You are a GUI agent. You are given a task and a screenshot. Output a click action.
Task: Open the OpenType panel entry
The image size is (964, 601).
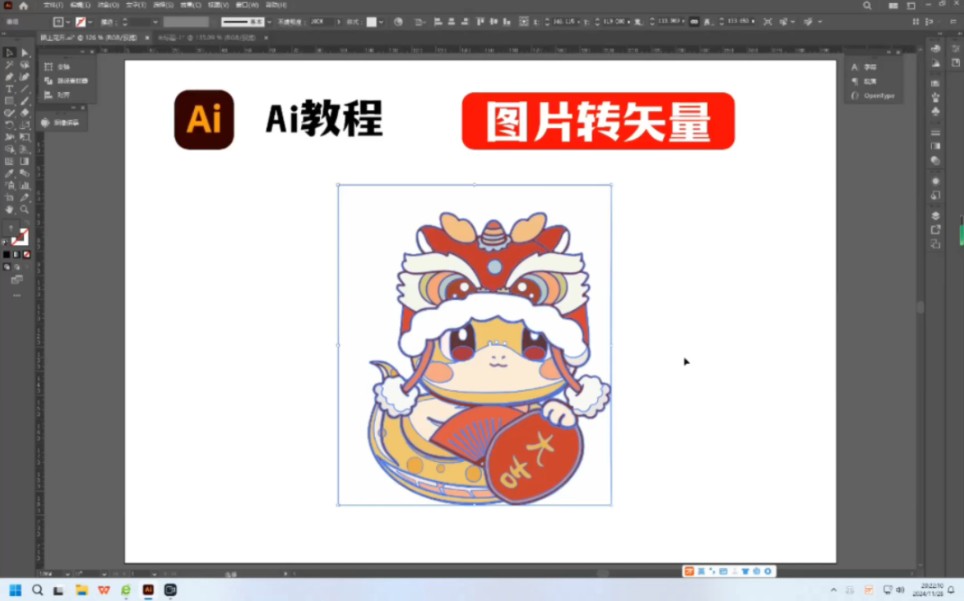(874, 96)
